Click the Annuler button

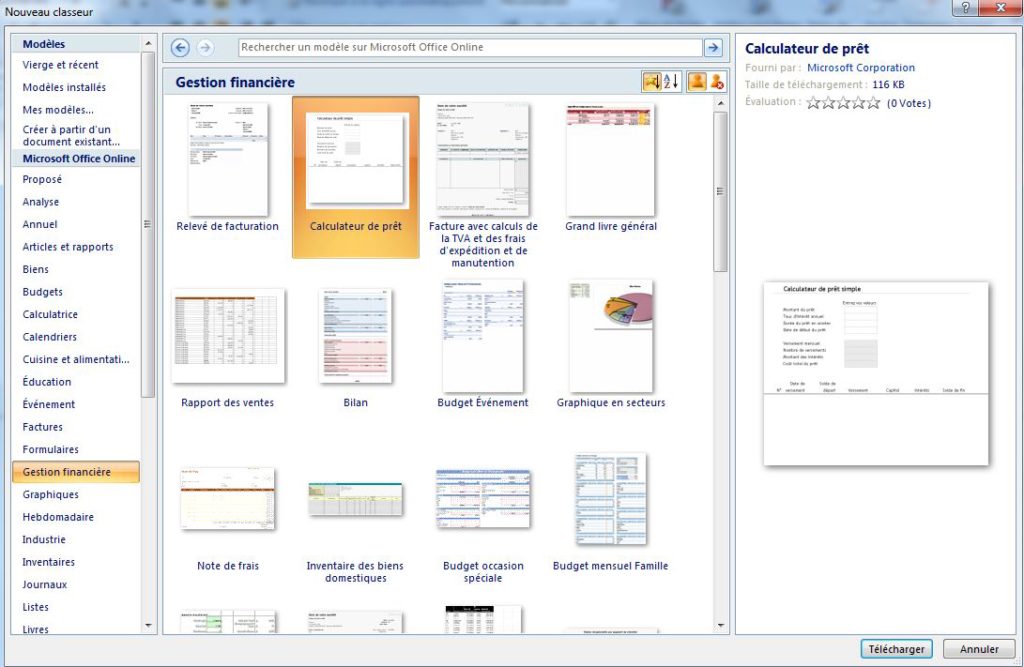pyautogui.click(x=979, y=649)
